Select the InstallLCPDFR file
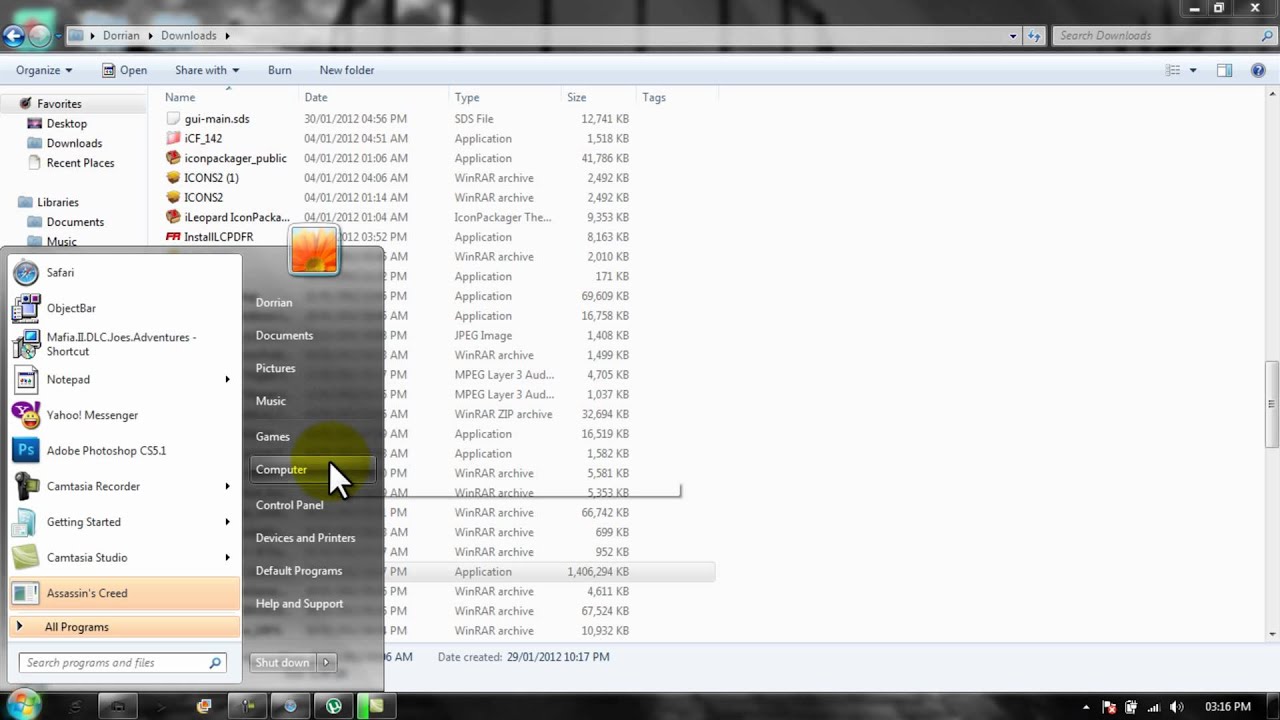Viewport: 1280px width, 720px height. 218,237
